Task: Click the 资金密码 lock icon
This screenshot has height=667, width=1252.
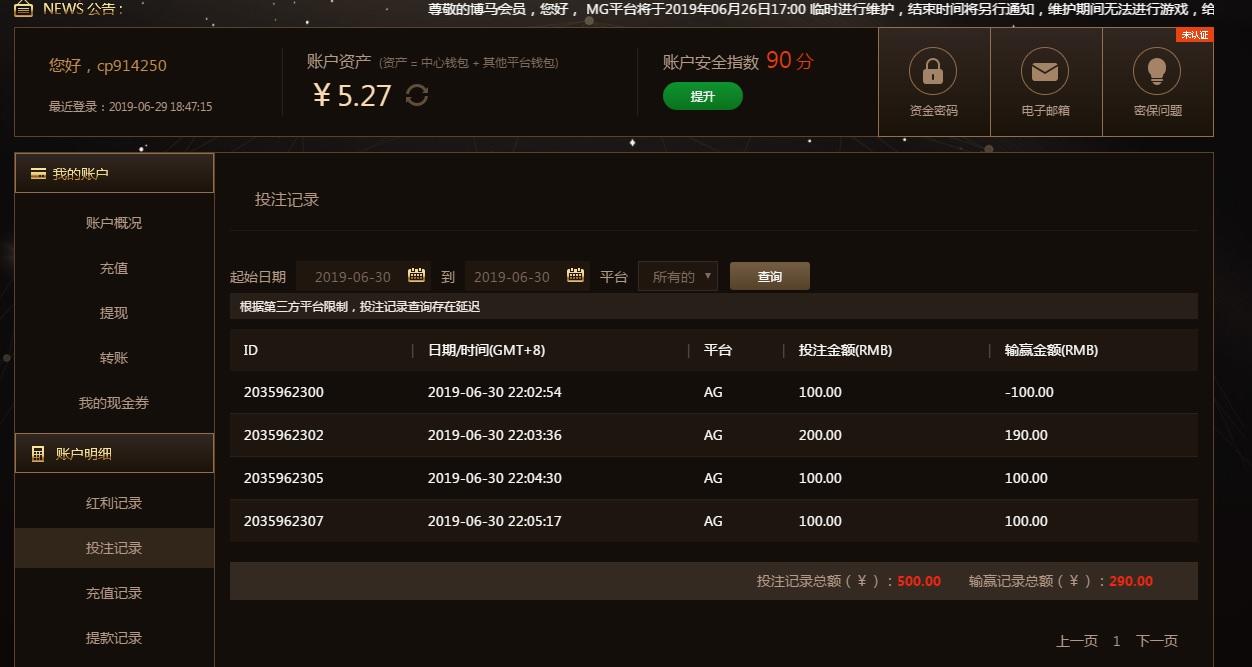Action: pos(933,70)
